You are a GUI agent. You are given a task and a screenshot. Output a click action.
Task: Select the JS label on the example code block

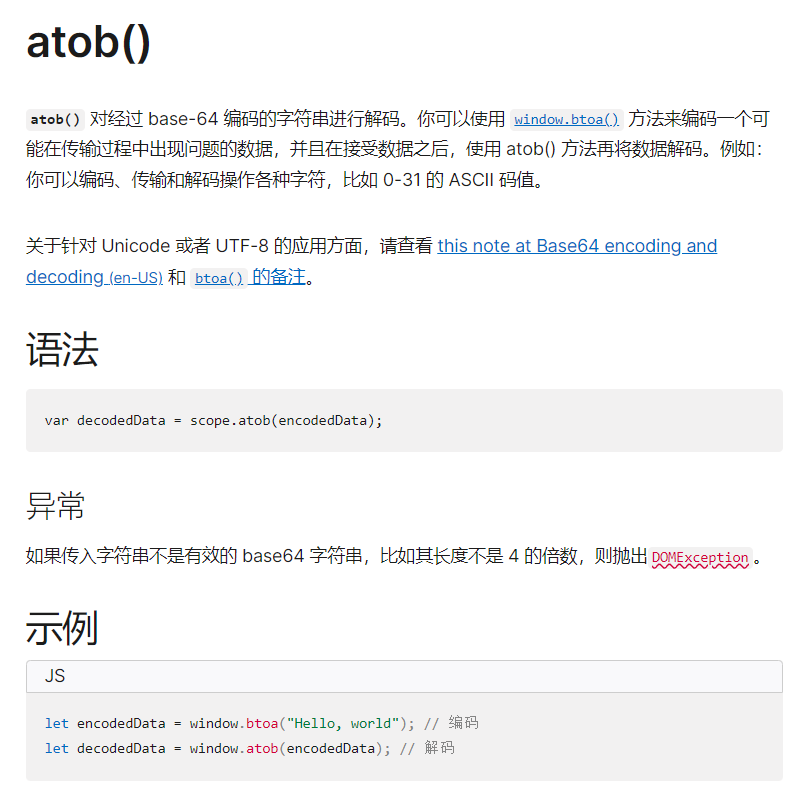(55, 676)
